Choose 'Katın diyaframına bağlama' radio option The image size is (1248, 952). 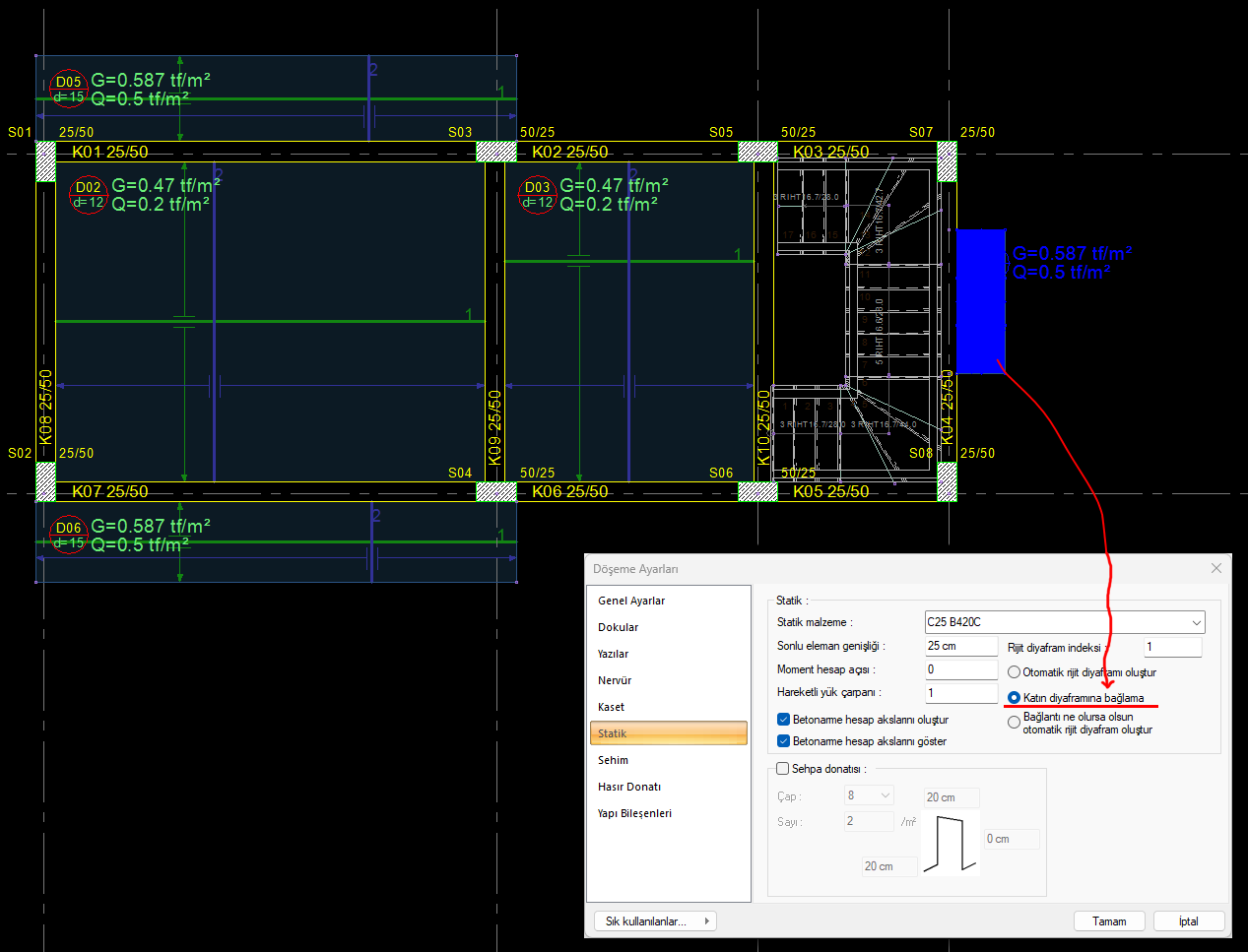pyautogui.click(x=1015, y=698)
